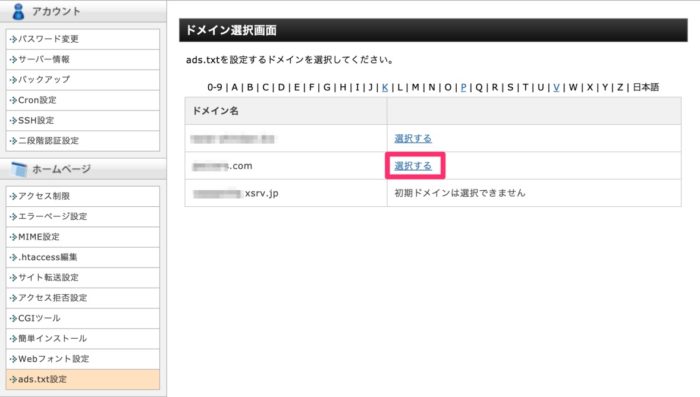700x397 pixels.
Task: Open エラーページ設定 menu item
Action: (83, 217)
